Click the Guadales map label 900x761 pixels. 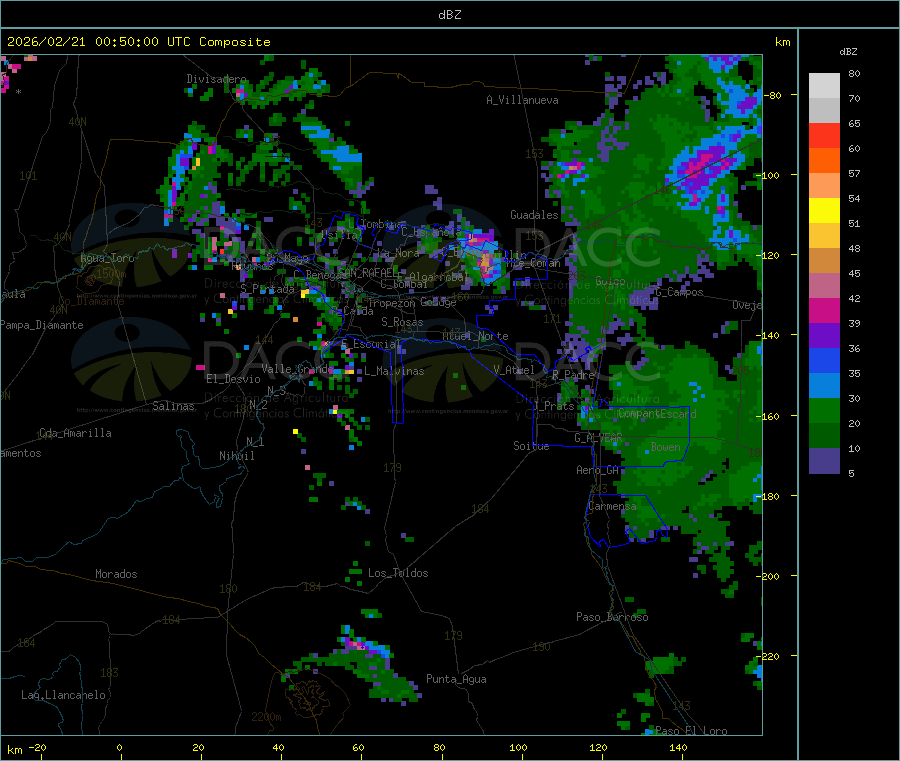(x=534, y=215)
